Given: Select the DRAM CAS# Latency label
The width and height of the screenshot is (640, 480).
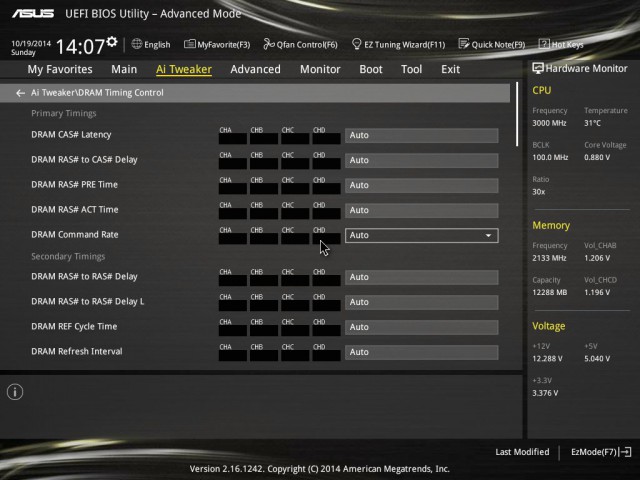Looking at the screenshot, I should point(71,135).
